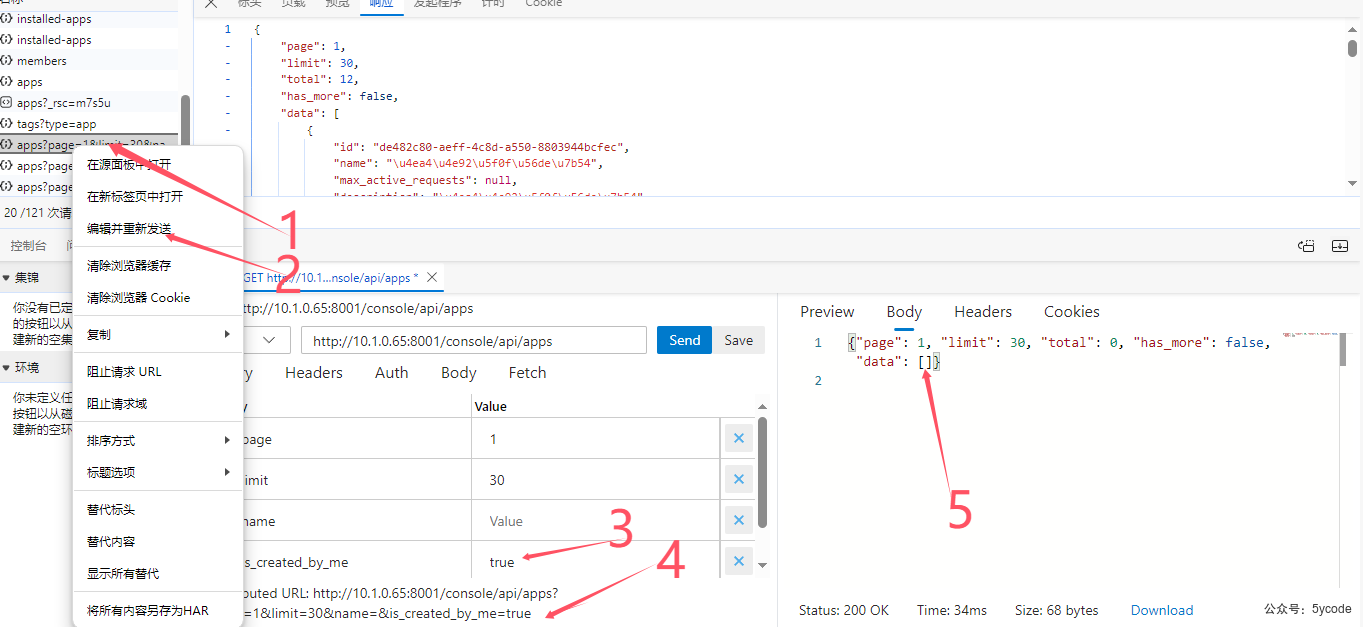Collapse the 环境 section

(6, 368)
